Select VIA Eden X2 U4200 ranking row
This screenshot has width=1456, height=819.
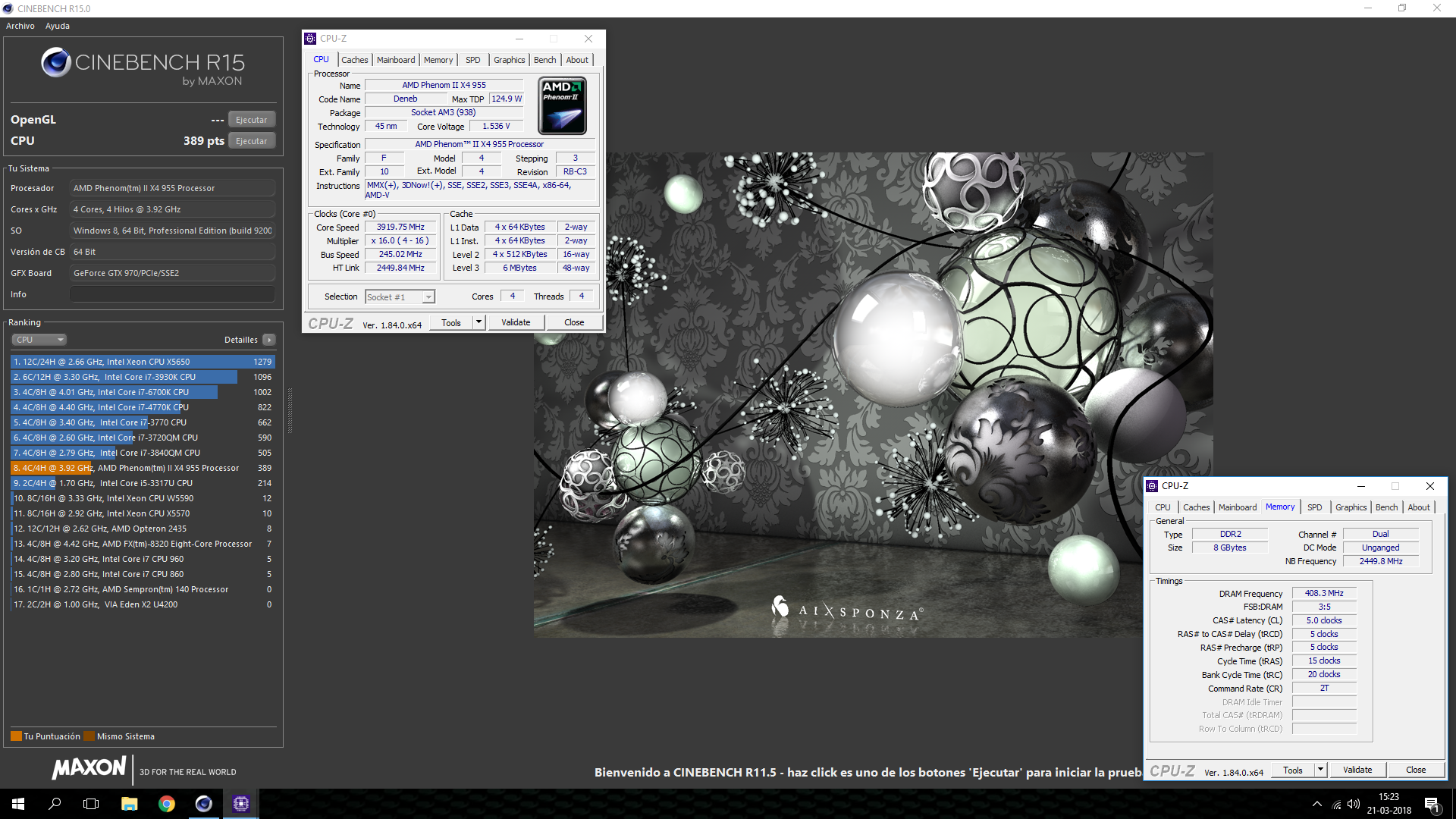143,604
